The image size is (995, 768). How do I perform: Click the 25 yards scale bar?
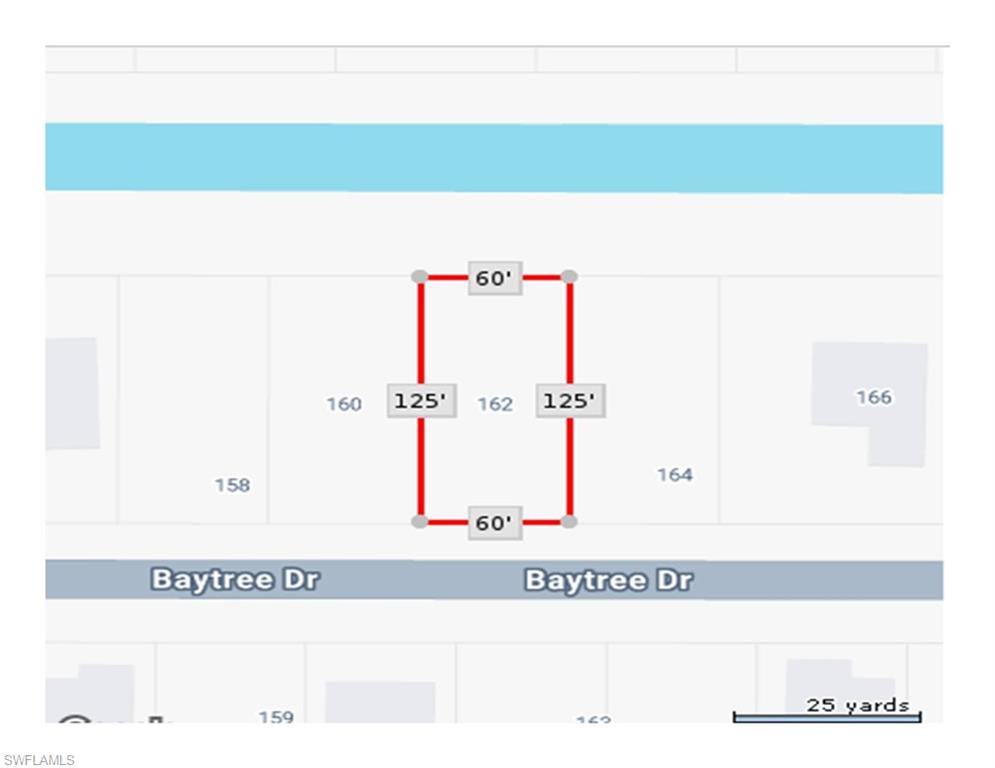[x=827, y=715]
